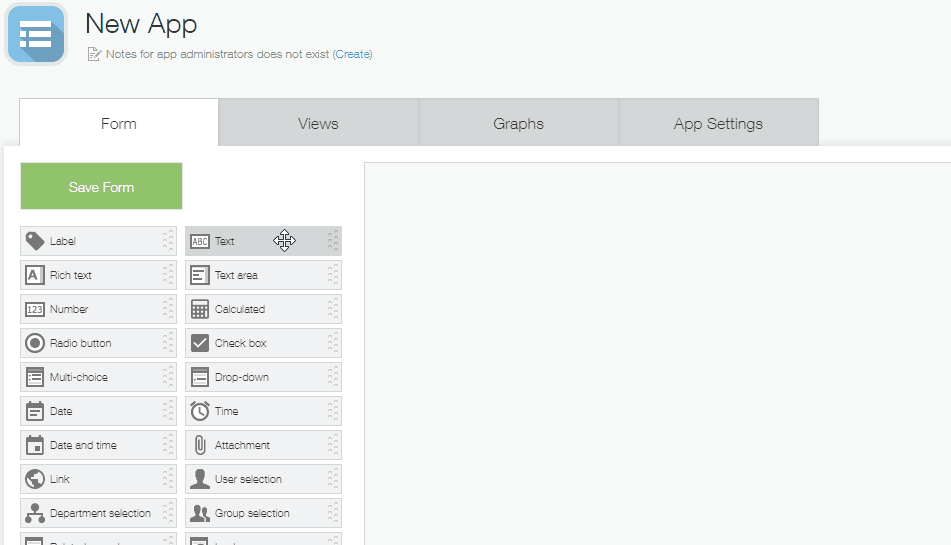This screenshot has width=951, height=545.
Task: Click the Attachment paperclip icon
Action: (200, 445)
